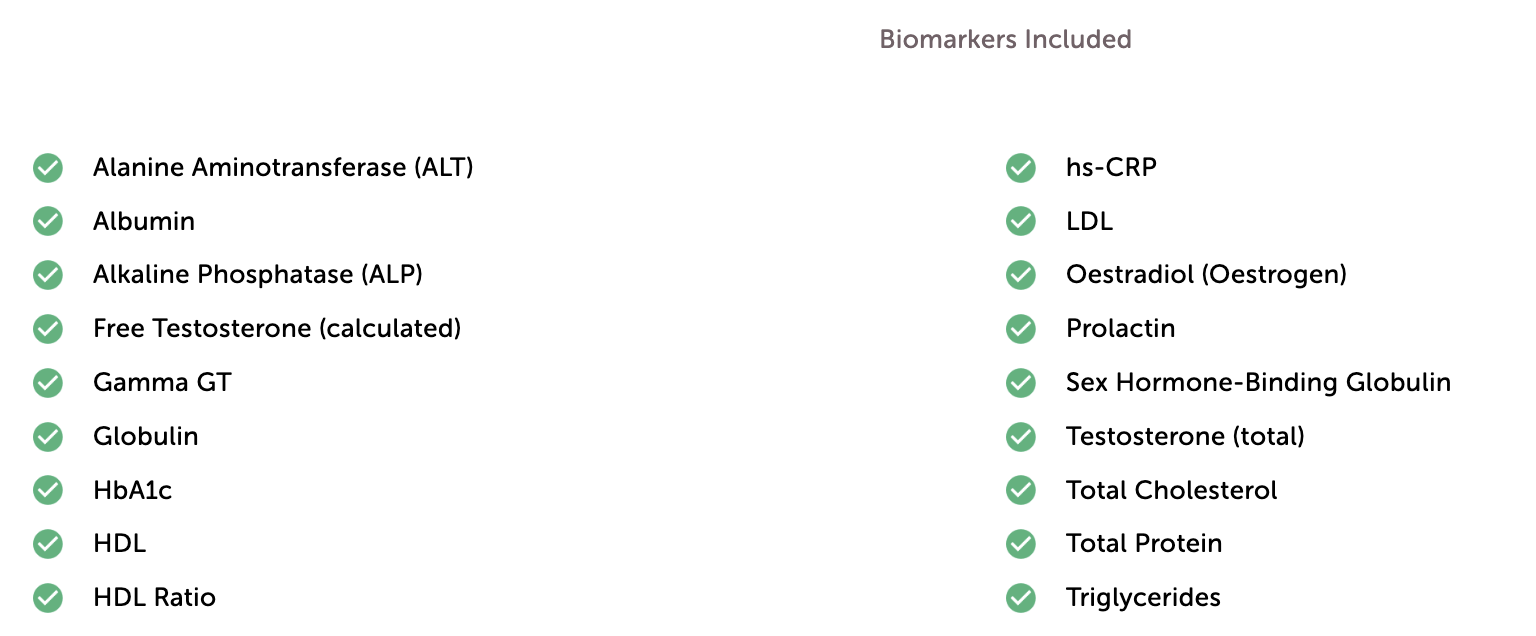This screenshot has height=636, width=1536.
Task: Click the green check next to LDL
Action: (1021, 221)
